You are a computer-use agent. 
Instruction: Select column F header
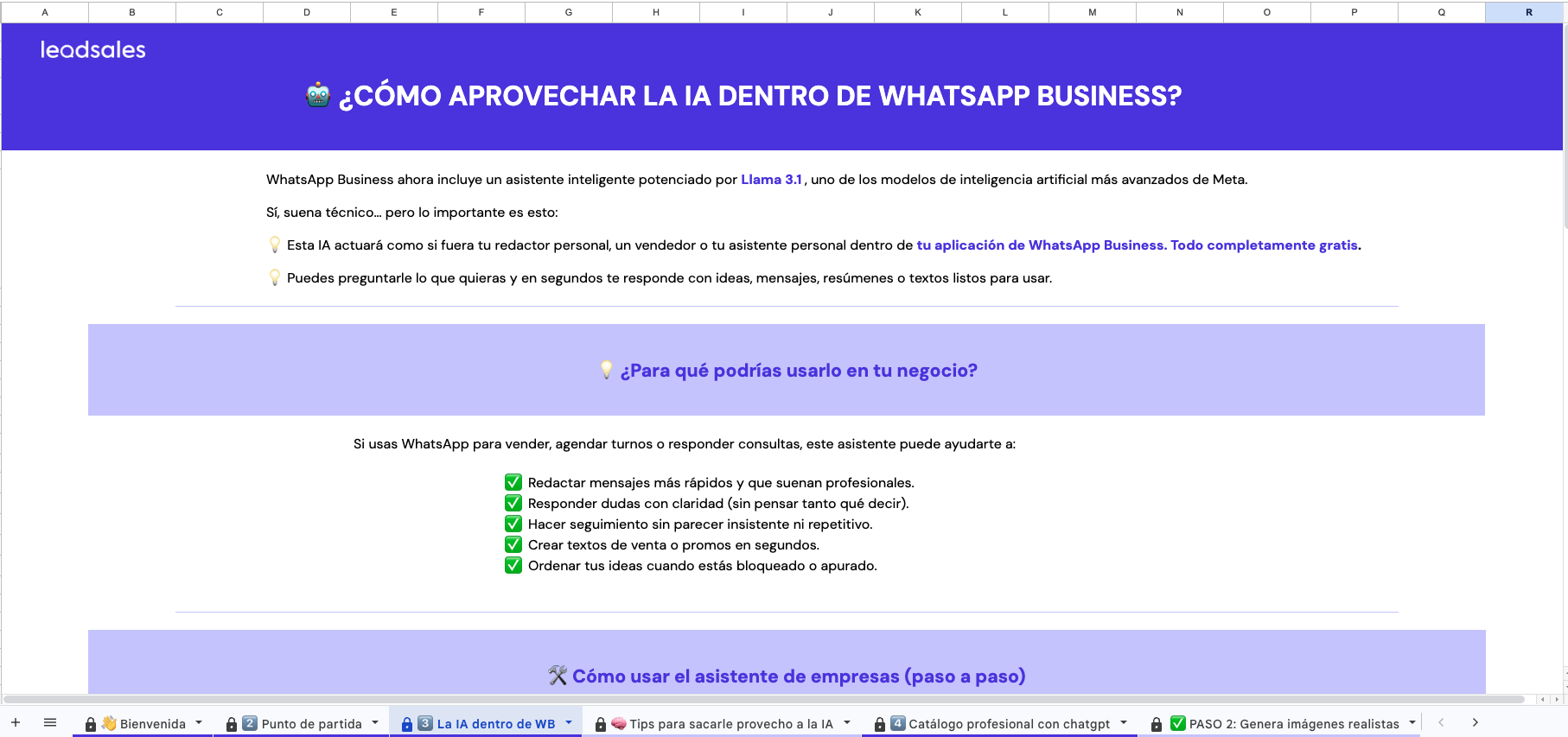481,12
